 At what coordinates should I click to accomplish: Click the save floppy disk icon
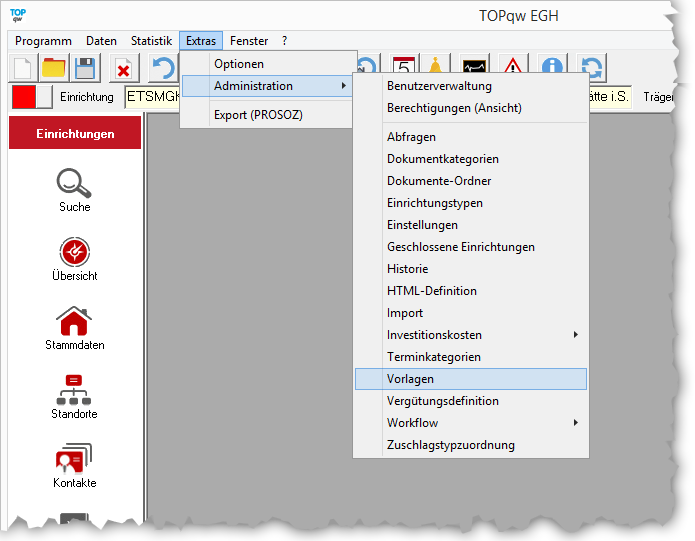coord(85,68)
